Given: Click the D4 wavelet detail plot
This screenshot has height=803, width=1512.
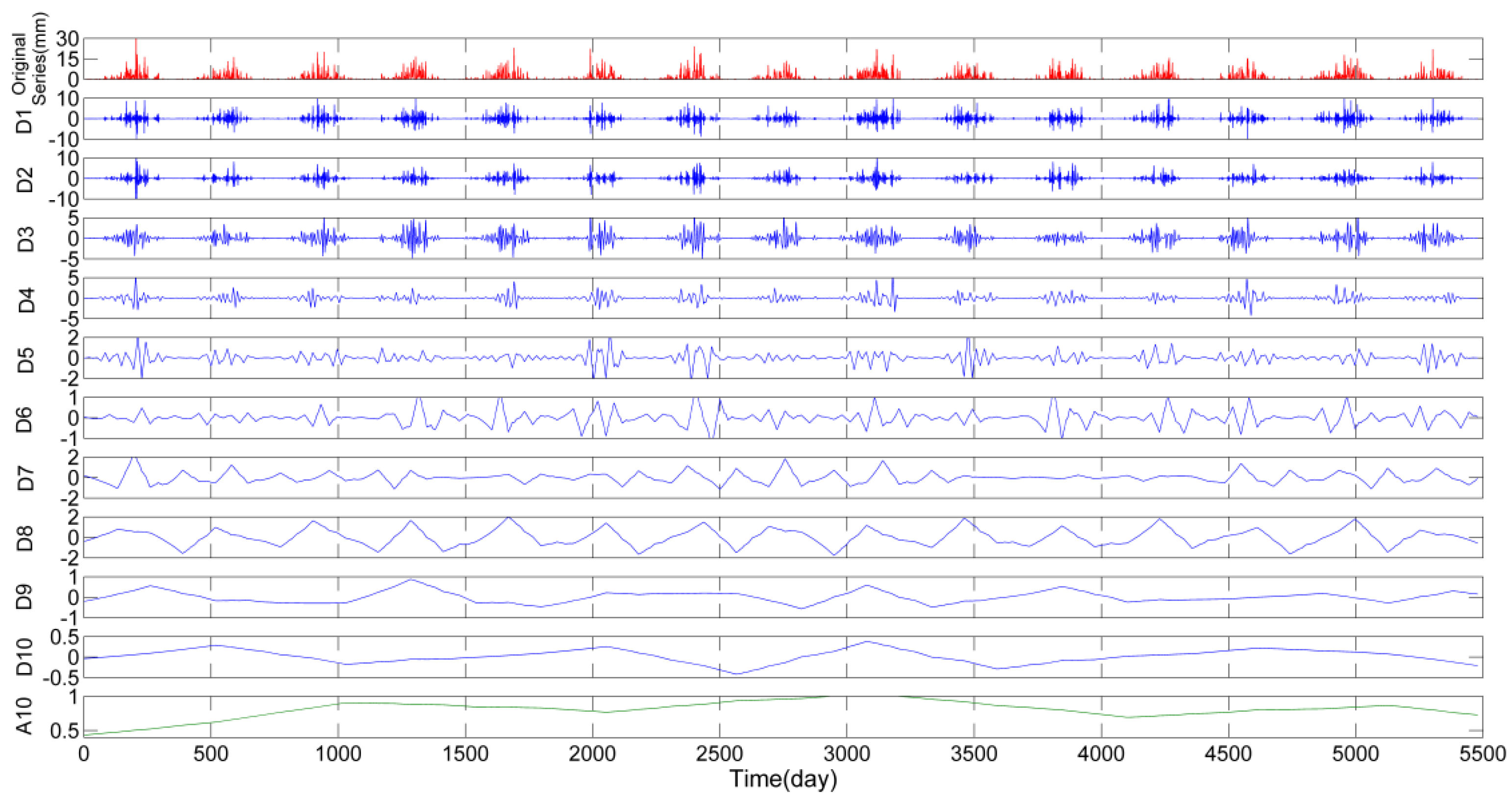Looking at the screenshot, I should [782, 298].
